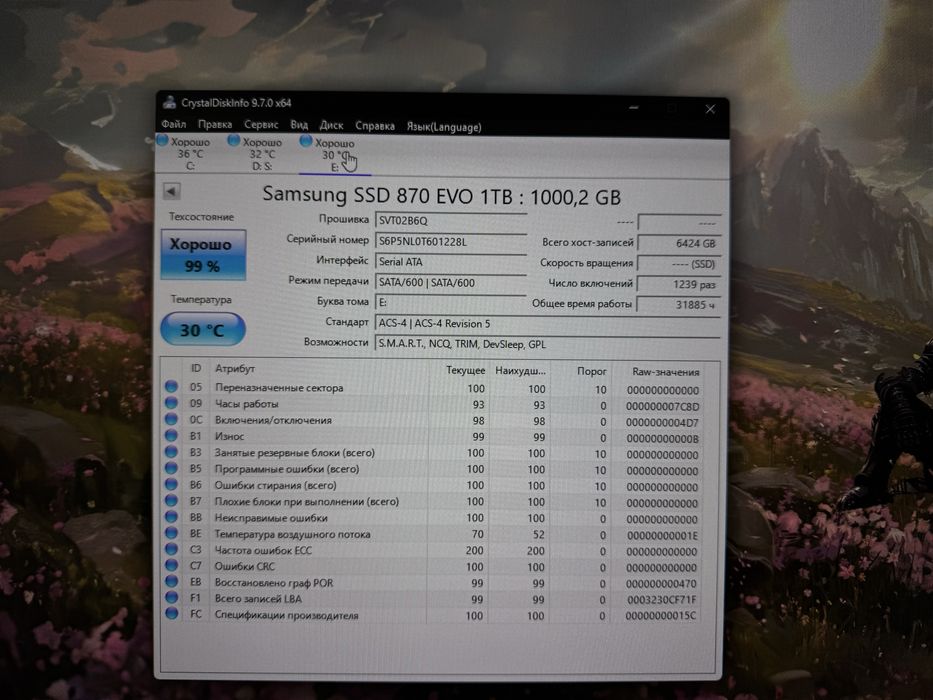Viewport: 933px width, 700px height.
Task: Open the Правка menu
Action: [x=215, y=124]
